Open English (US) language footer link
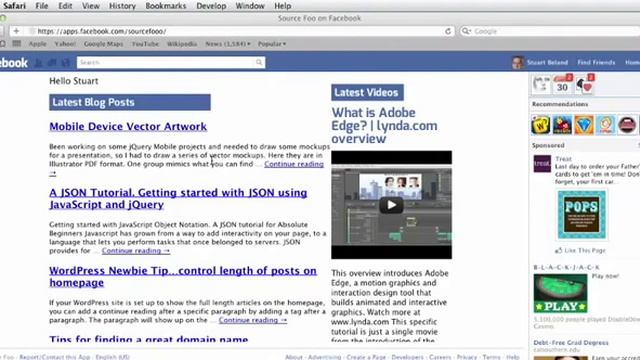Image resolution: width=640 pixels, height=360 pixels. pos(112,357)
